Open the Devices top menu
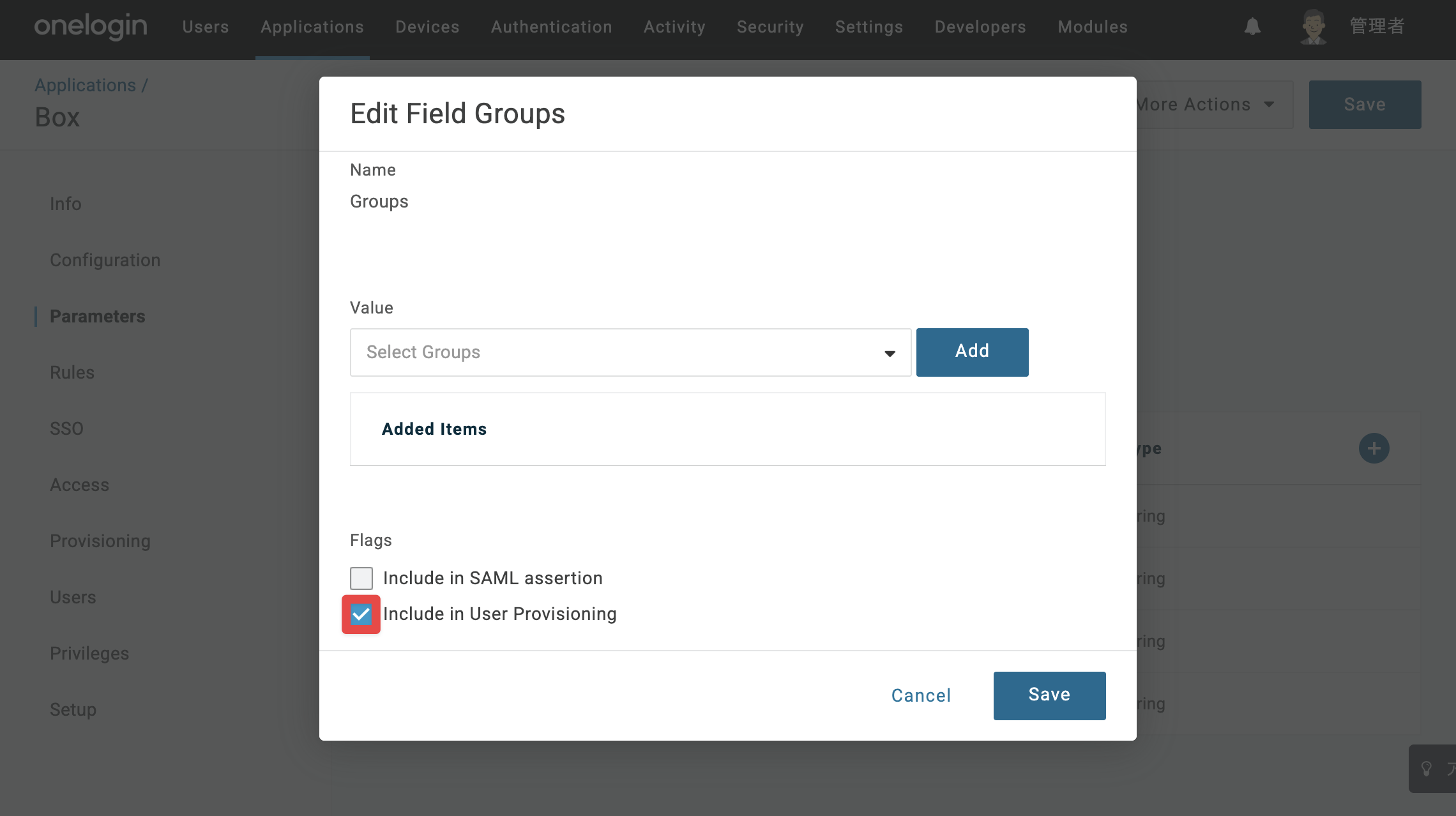 (427, 27)
